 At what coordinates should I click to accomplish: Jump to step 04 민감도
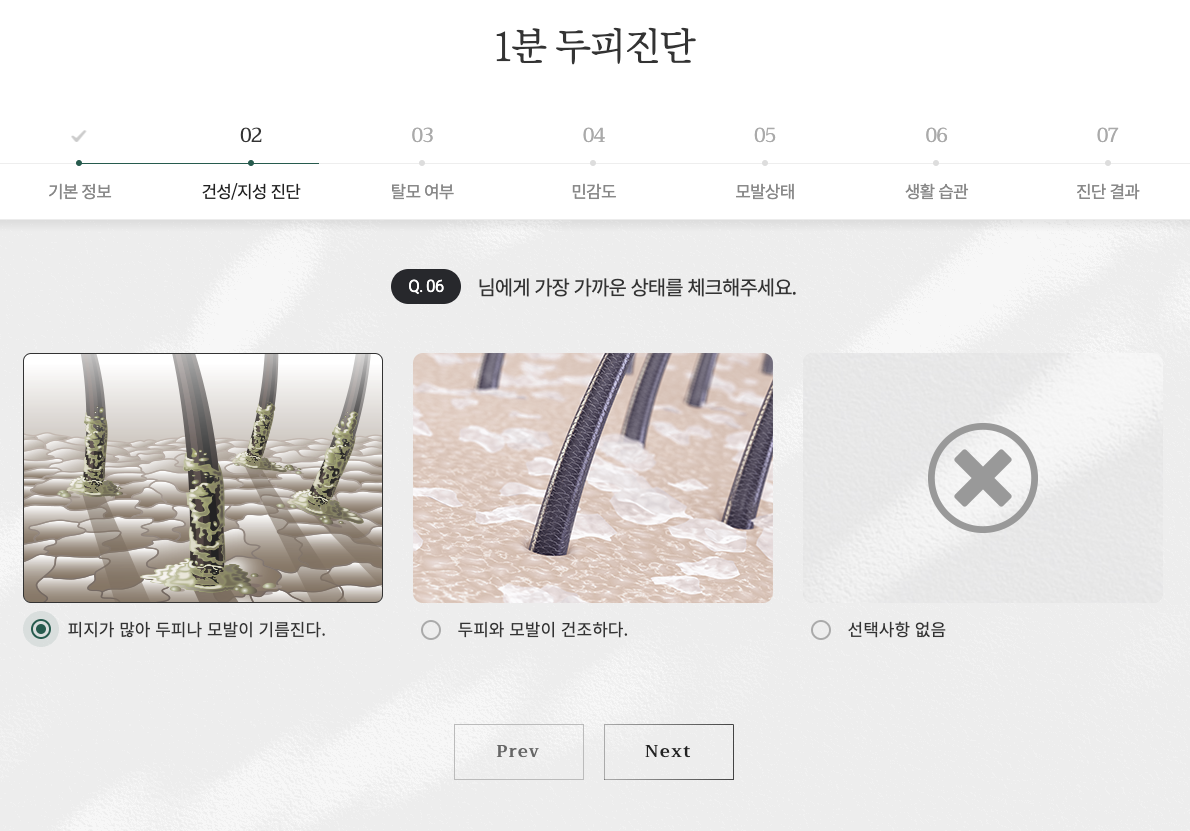[593, 162]
